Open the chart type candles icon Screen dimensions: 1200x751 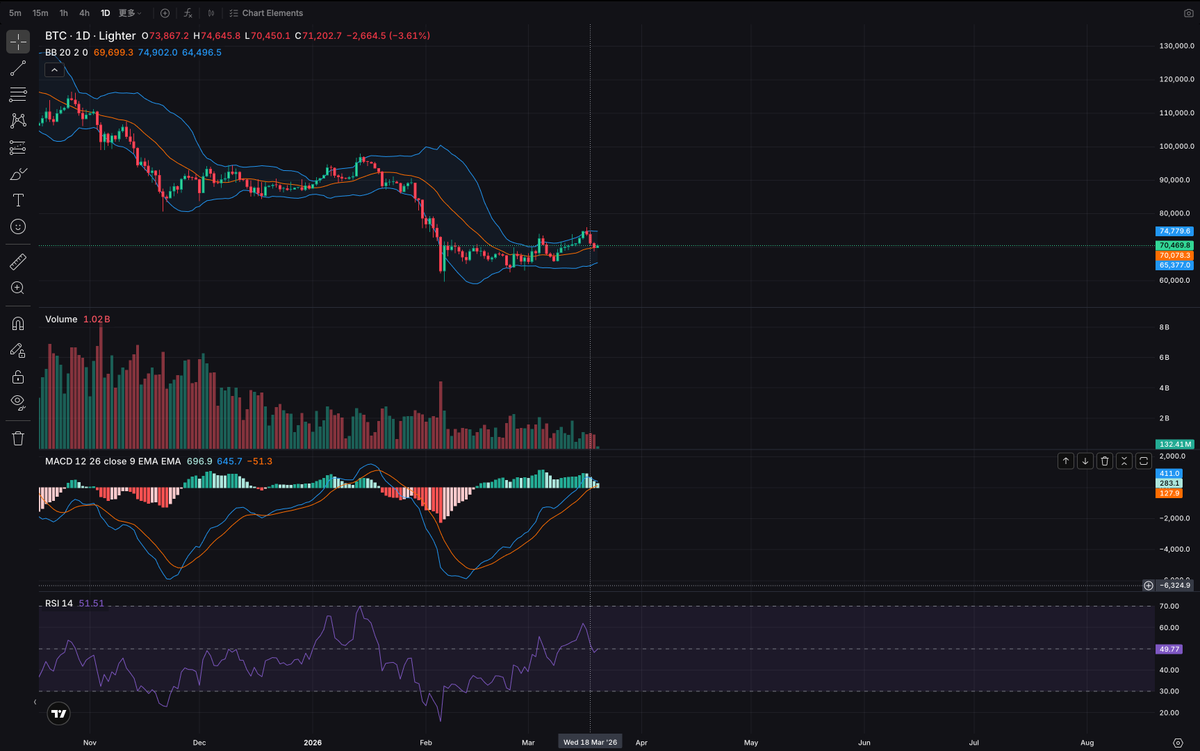pos(211,13)
